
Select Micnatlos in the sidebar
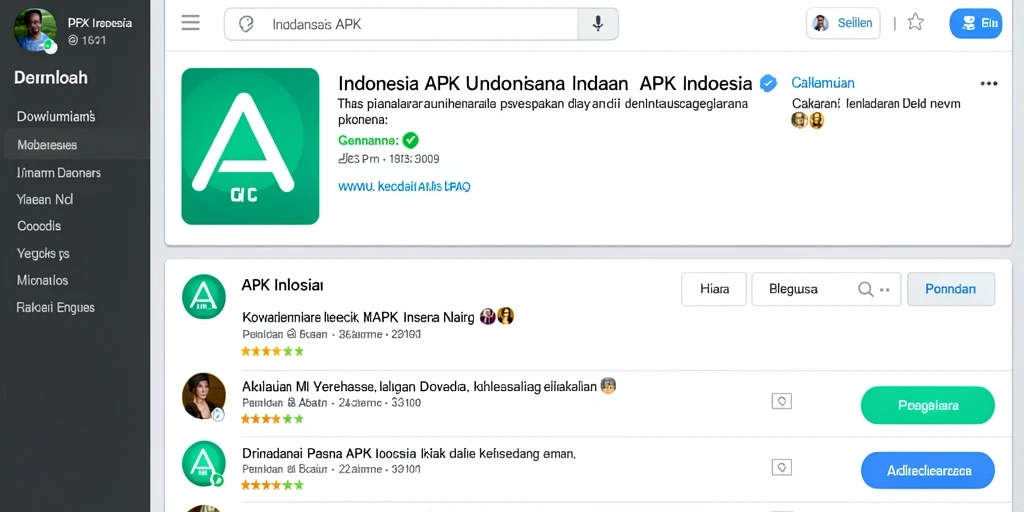(x=42, y=280)
